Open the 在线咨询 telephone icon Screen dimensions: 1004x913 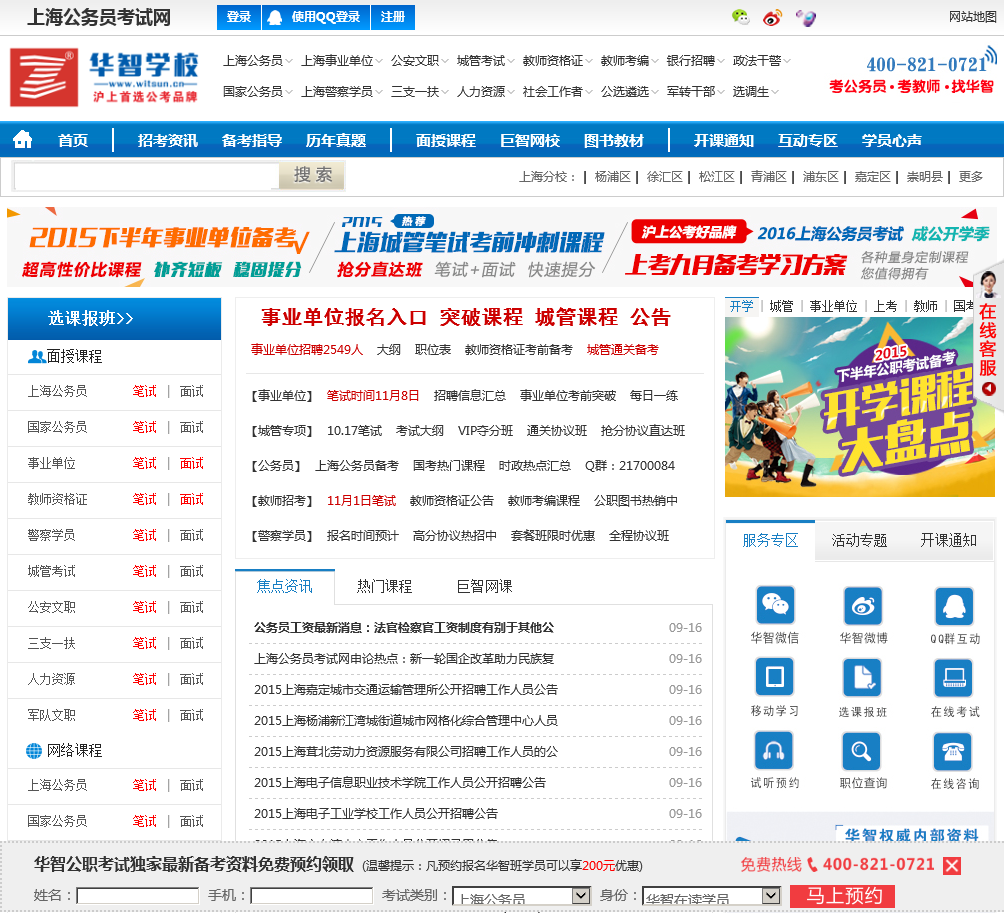click(x=953, y=752)
